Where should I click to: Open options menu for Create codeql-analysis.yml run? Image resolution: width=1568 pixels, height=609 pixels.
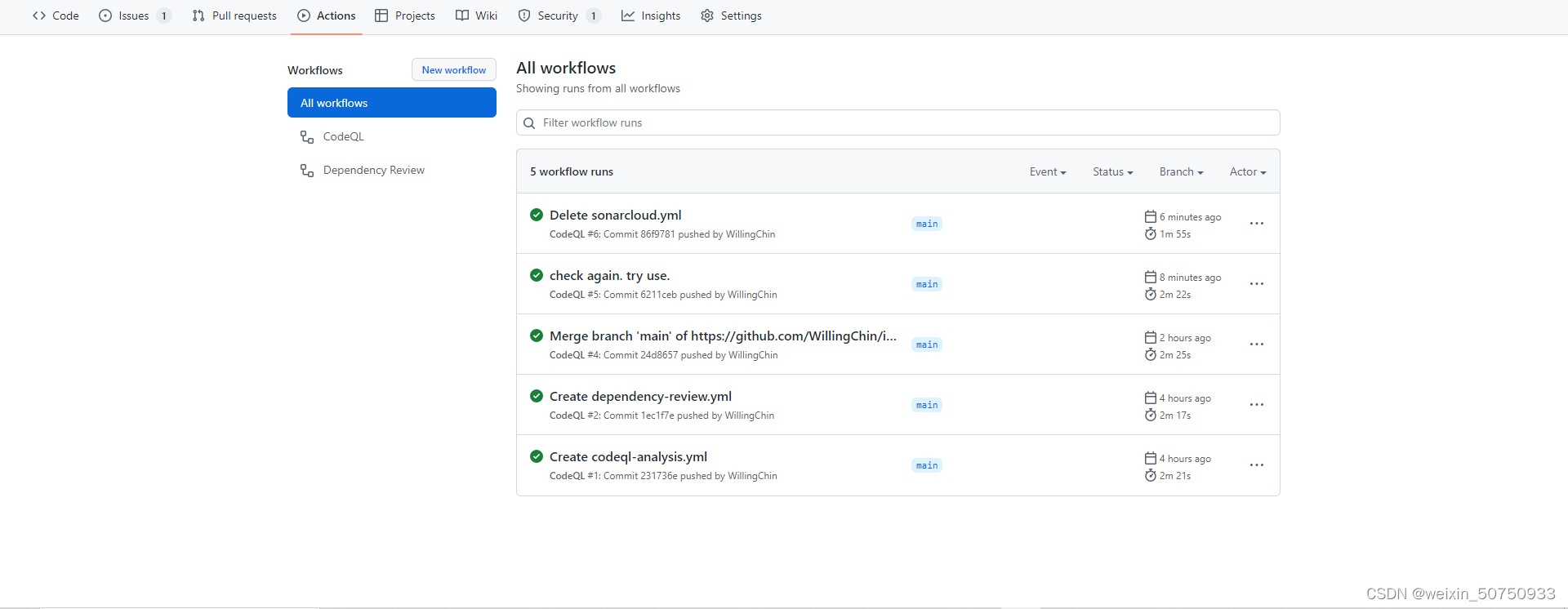coord(1257,465)
